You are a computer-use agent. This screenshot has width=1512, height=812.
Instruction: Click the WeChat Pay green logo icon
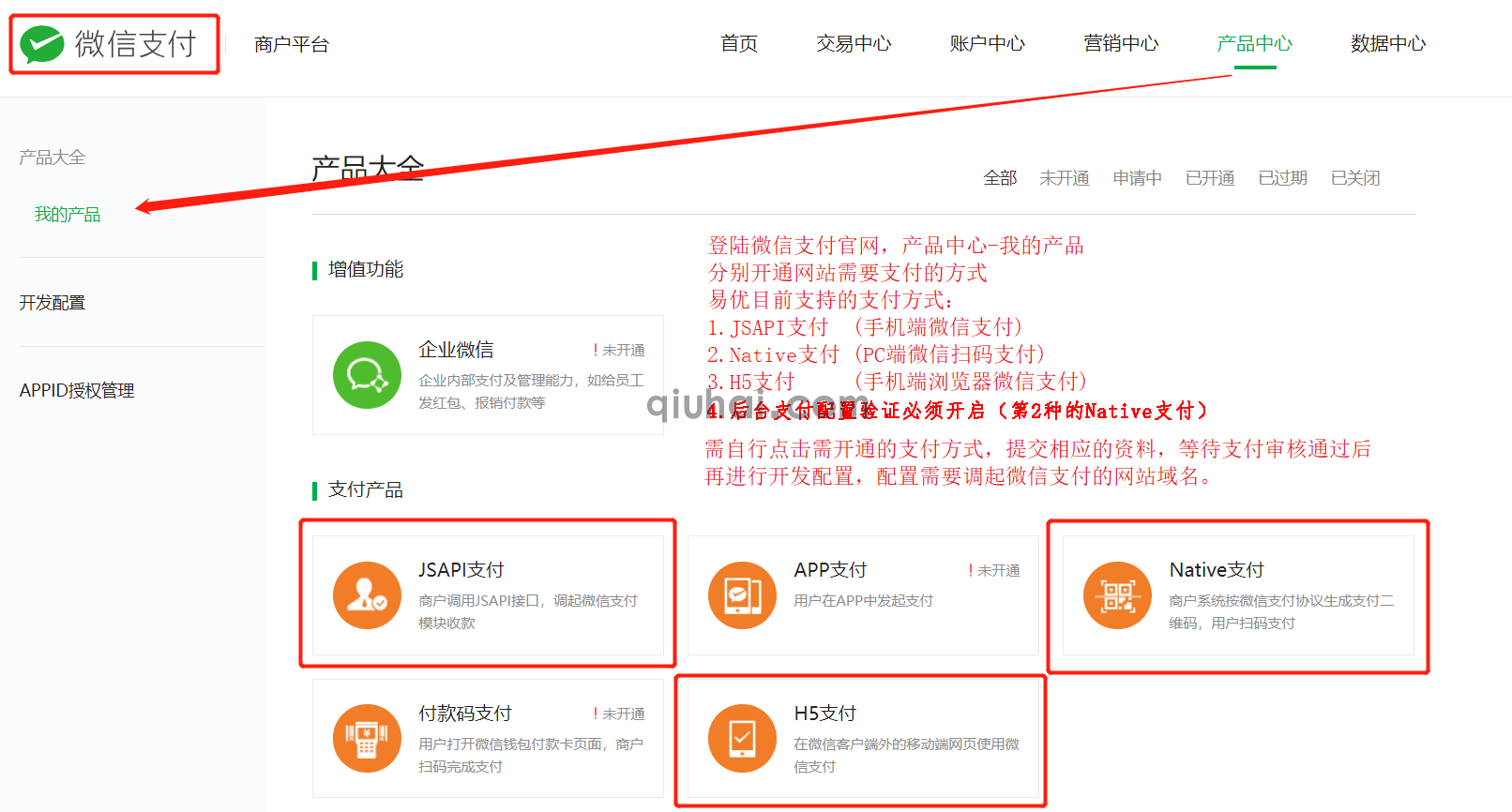point(42,44)
